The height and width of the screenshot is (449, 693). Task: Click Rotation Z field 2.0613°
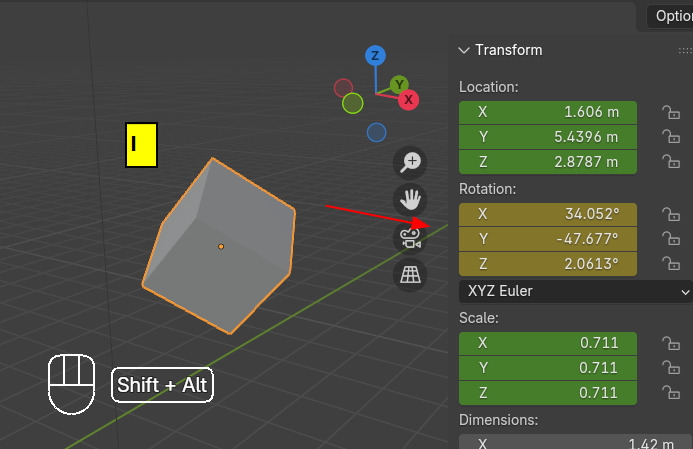pyautogui.click(x=548, y=264)
